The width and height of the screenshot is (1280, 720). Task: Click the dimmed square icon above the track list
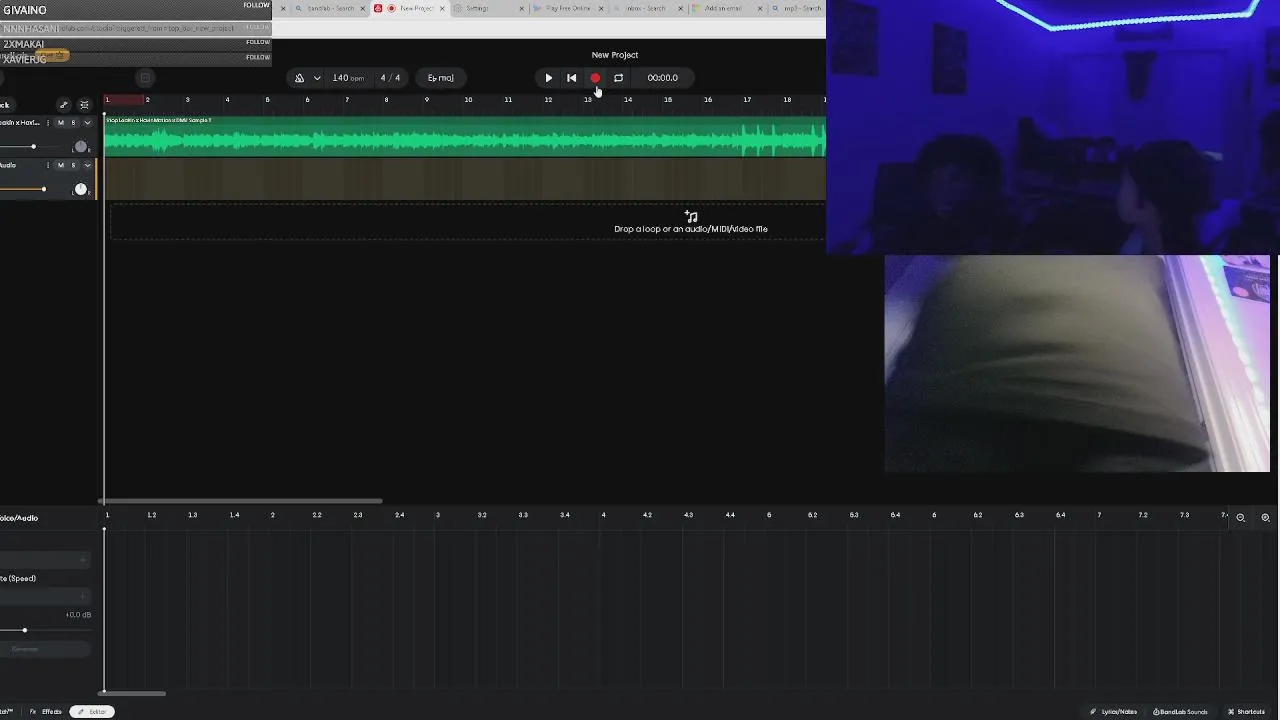pyautogui.click(x=145, y=78)
